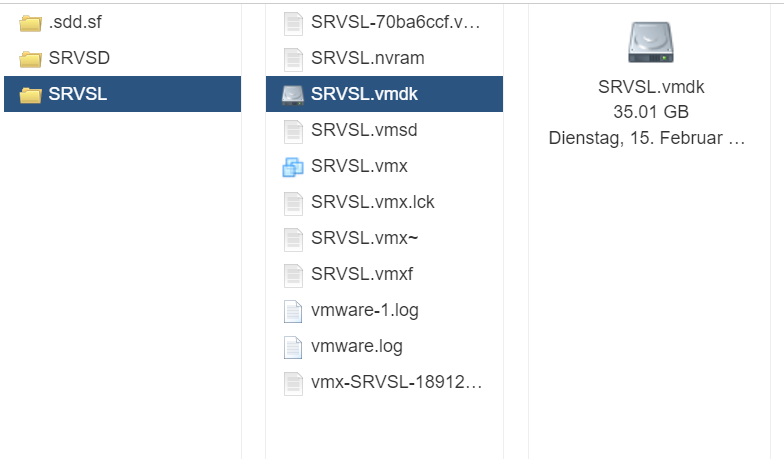
Task: Select the vmx-SRVSL-18912 file
Action: point(397,383)
